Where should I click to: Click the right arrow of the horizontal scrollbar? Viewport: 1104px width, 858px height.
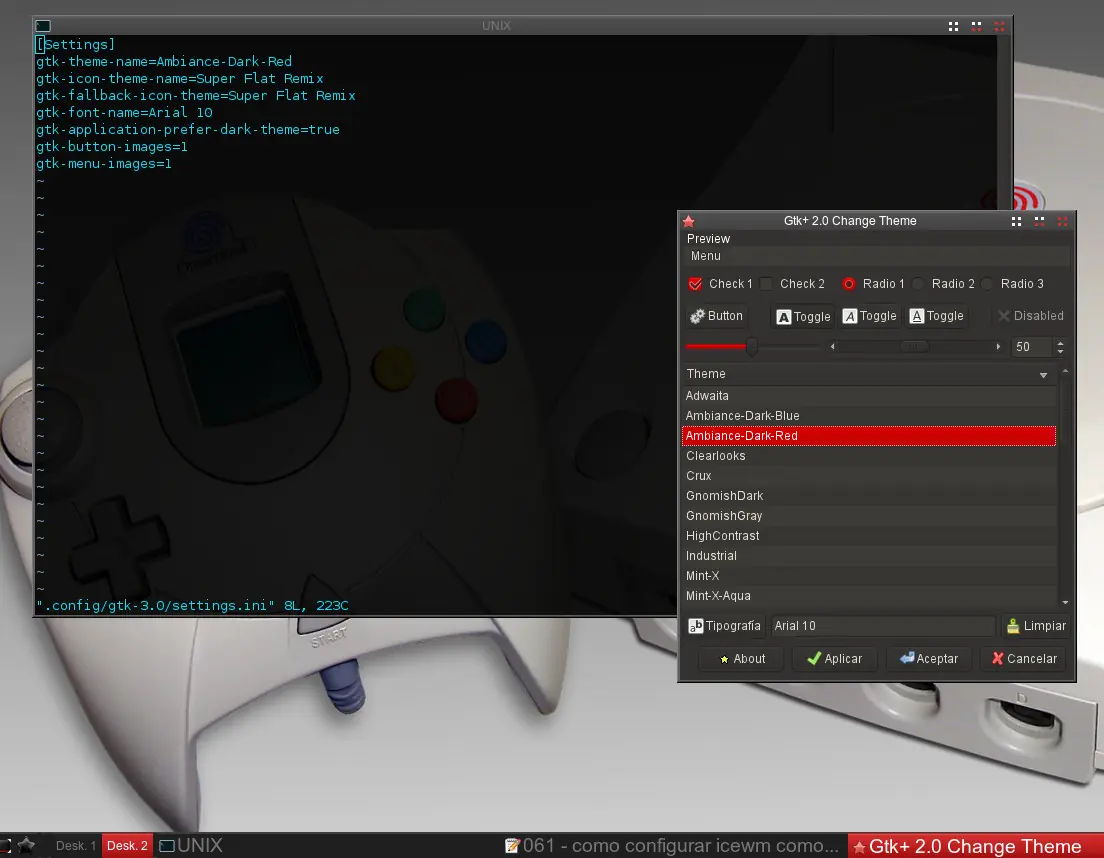[x=998, y=346]
